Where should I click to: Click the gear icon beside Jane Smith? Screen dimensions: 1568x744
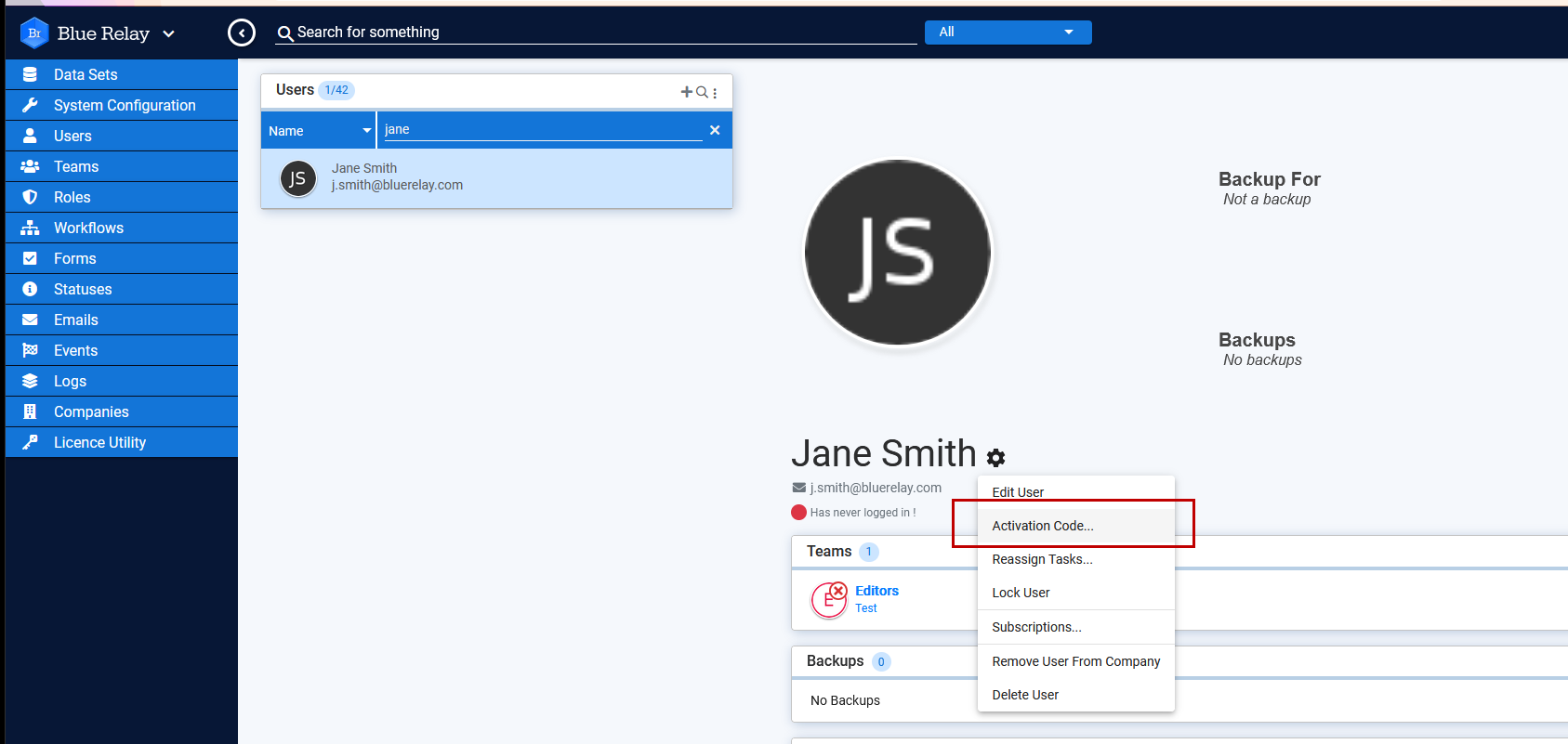coord(995,457)
